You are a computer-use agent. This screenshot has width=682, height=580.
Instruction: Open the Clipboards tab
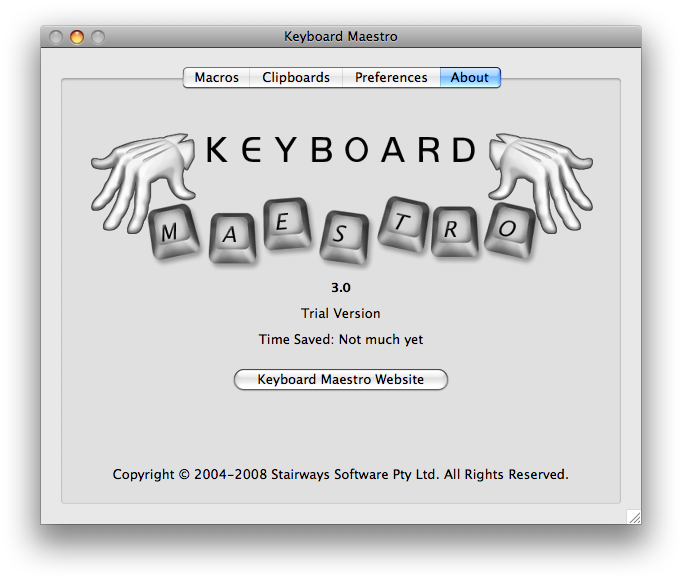296,77
